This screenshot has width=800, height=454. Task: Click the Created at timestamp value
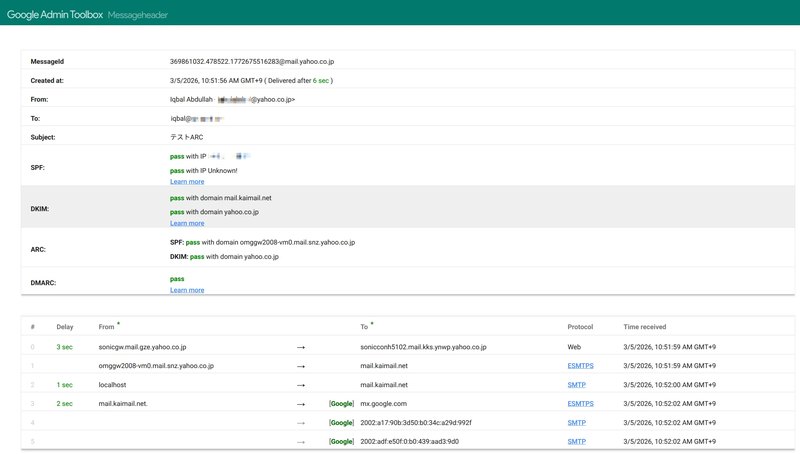pyautogui.click(x=252, y=81)
